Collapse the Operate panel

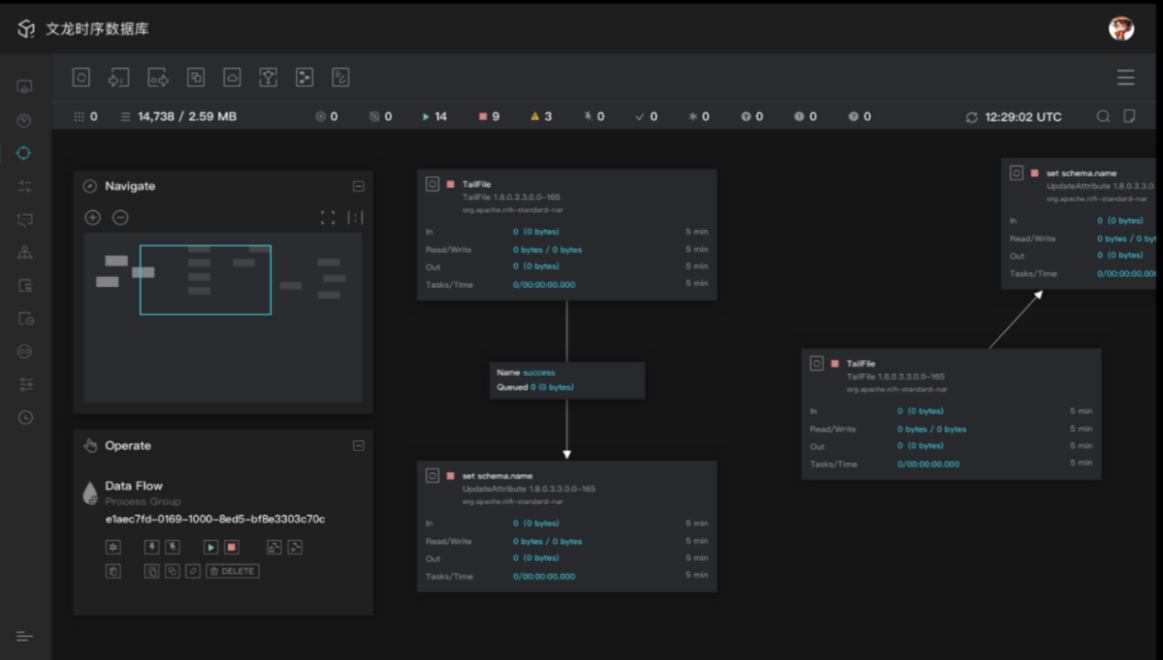click(358, 446)
